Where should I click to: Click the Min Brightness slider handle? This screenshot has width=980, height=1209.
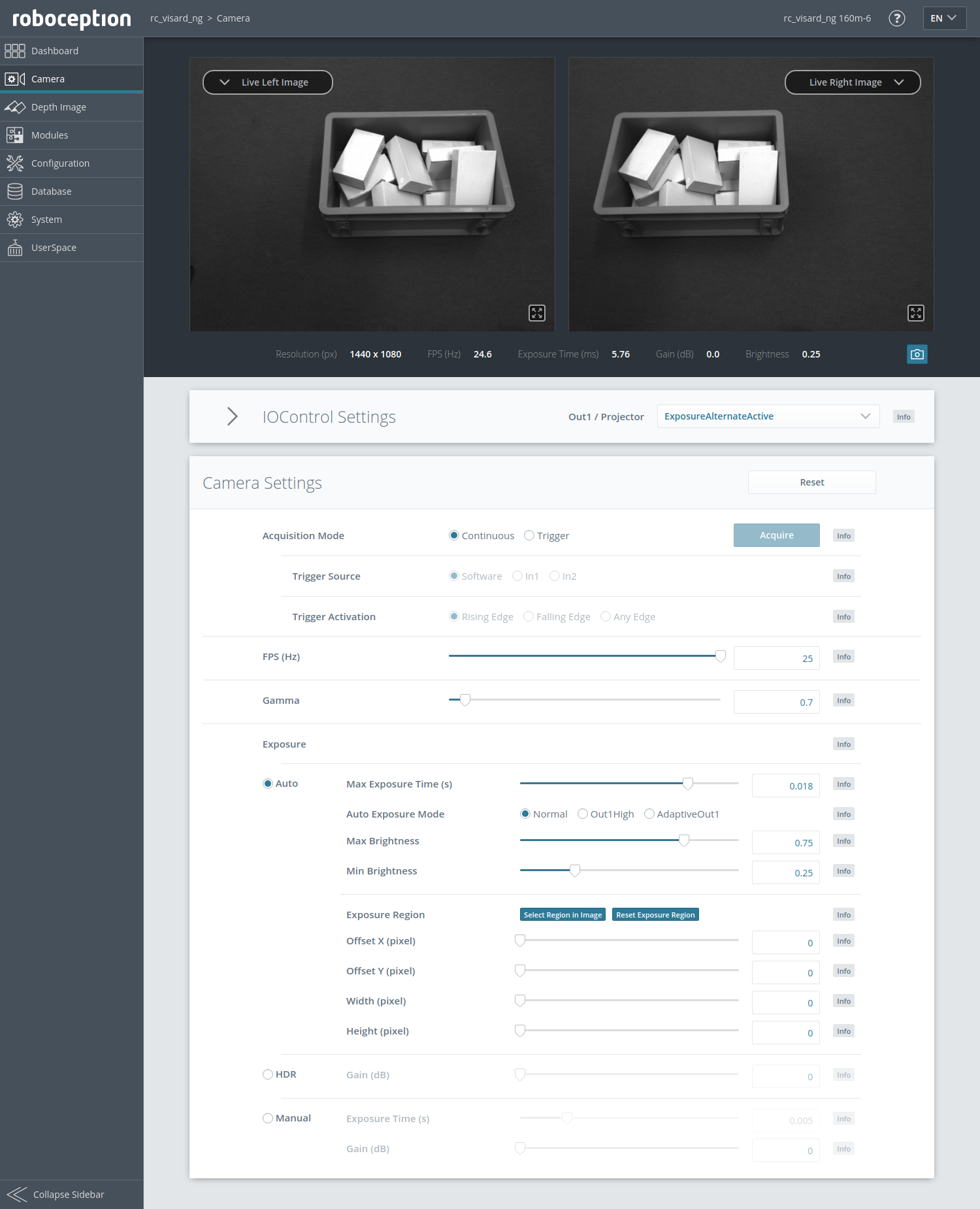point(575,870)
